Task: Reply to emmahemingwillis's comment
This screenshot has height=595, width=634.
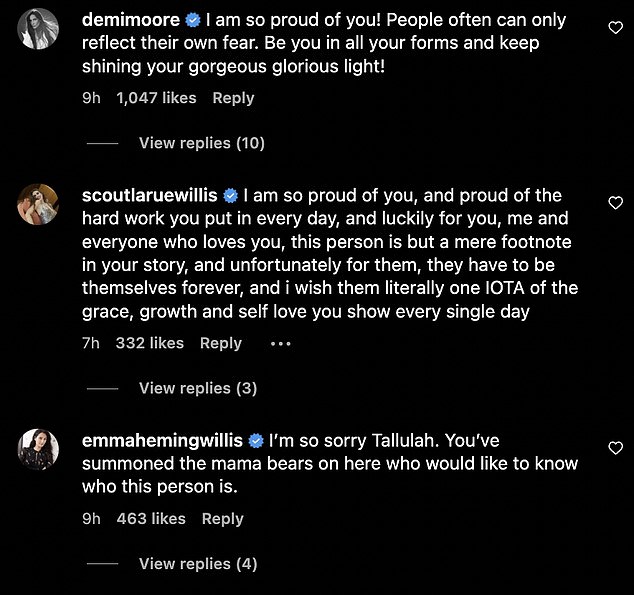Action: (223, 518)
